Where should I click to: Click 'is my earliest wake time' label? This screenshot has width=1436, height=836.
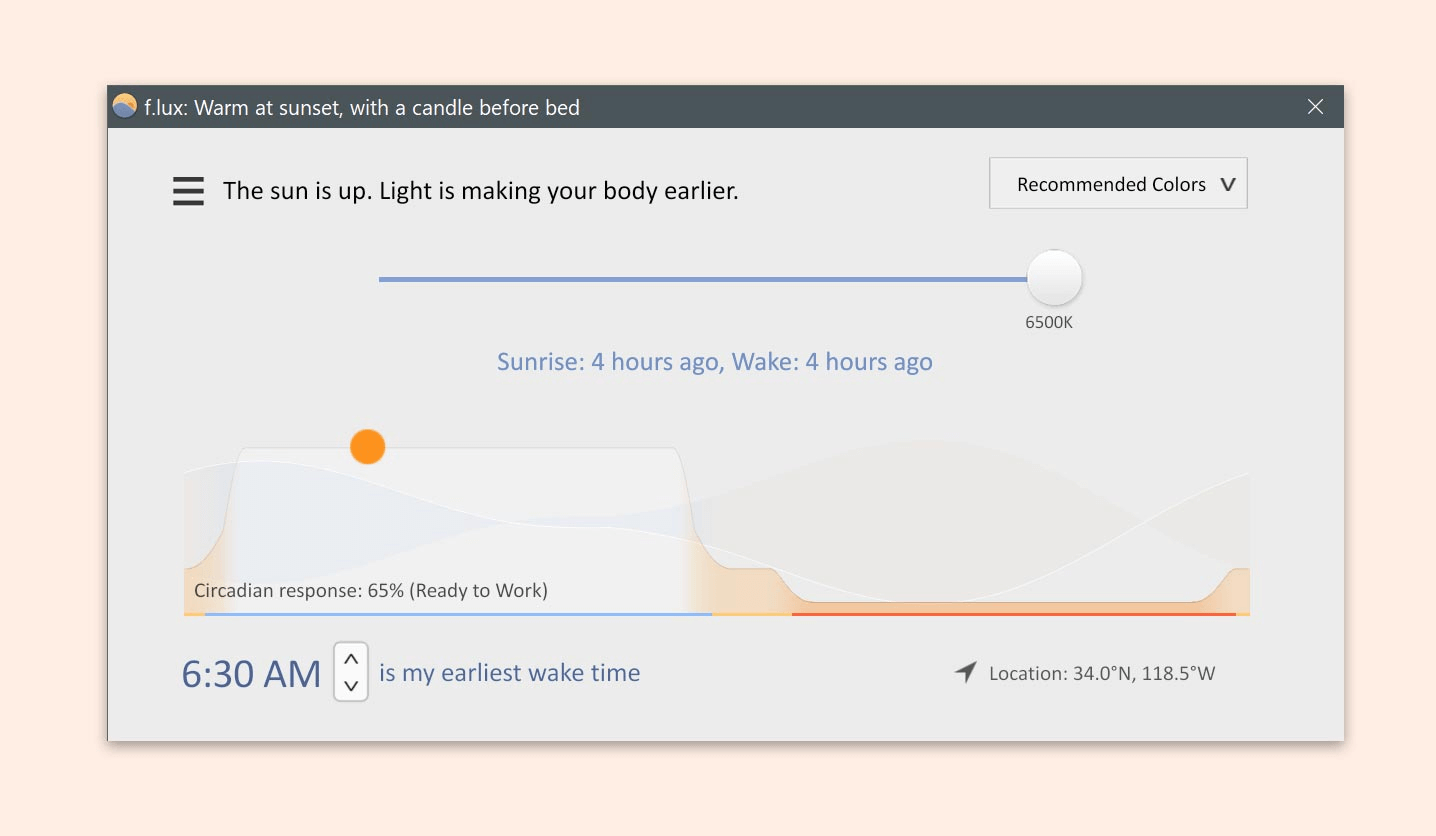509,672
